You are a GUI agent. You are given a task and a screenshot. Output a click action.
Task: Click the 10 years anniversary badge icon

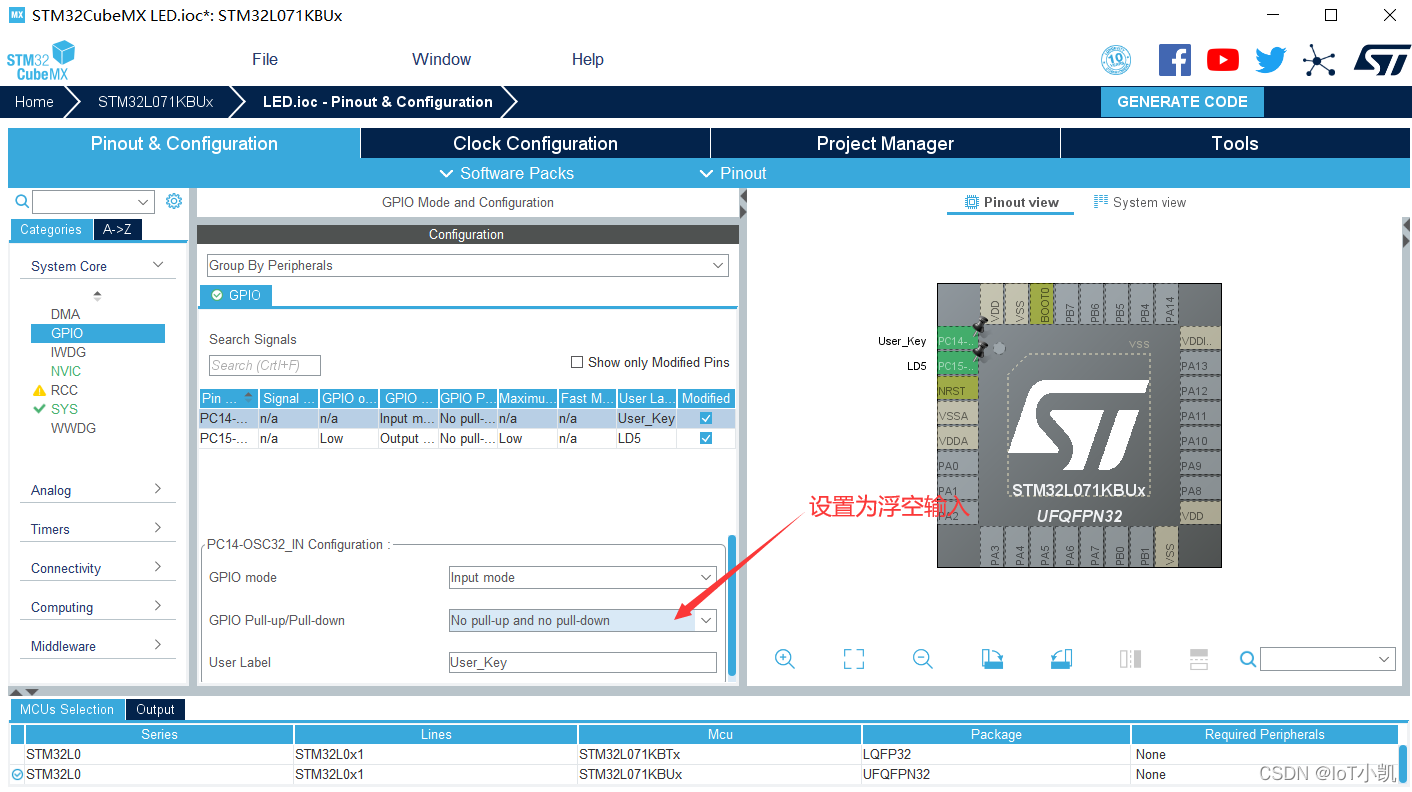click(x=1116, y=60)
